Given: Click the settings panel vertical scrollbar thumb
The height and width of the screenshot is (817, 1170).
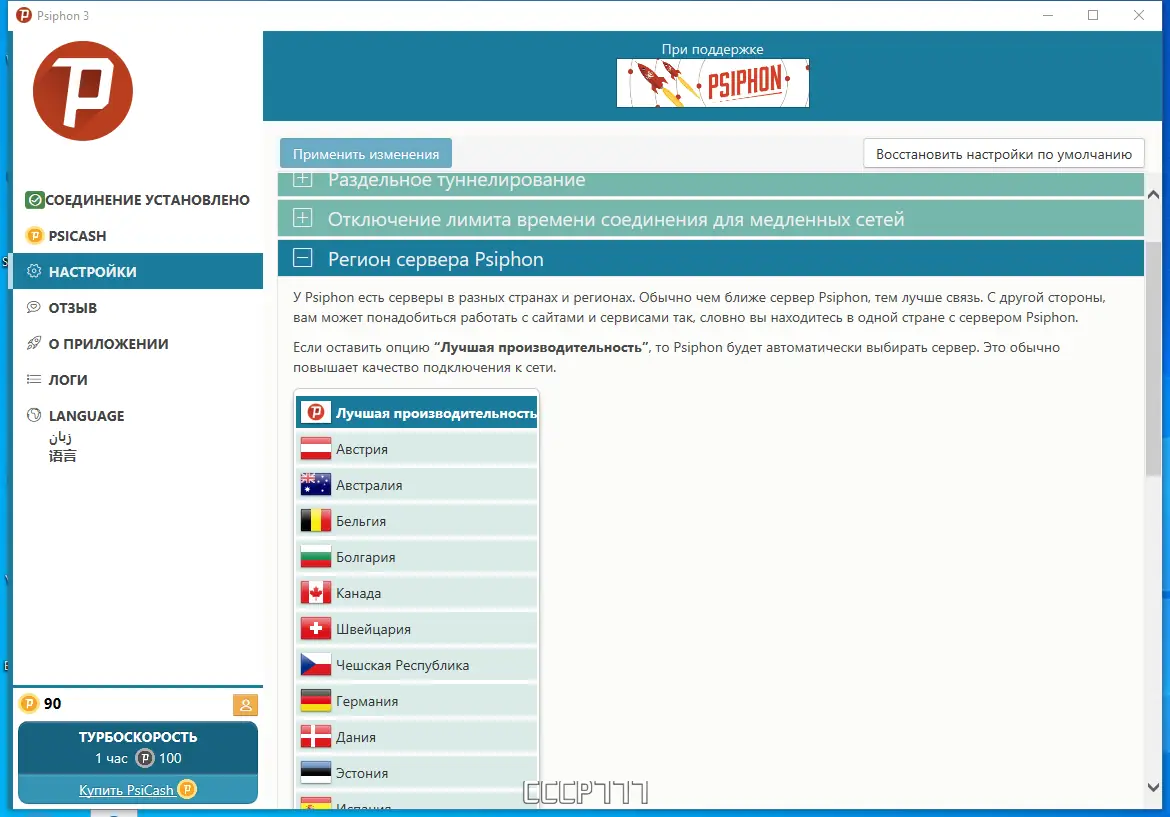Looking at the screenshot, I should 1154,358.
